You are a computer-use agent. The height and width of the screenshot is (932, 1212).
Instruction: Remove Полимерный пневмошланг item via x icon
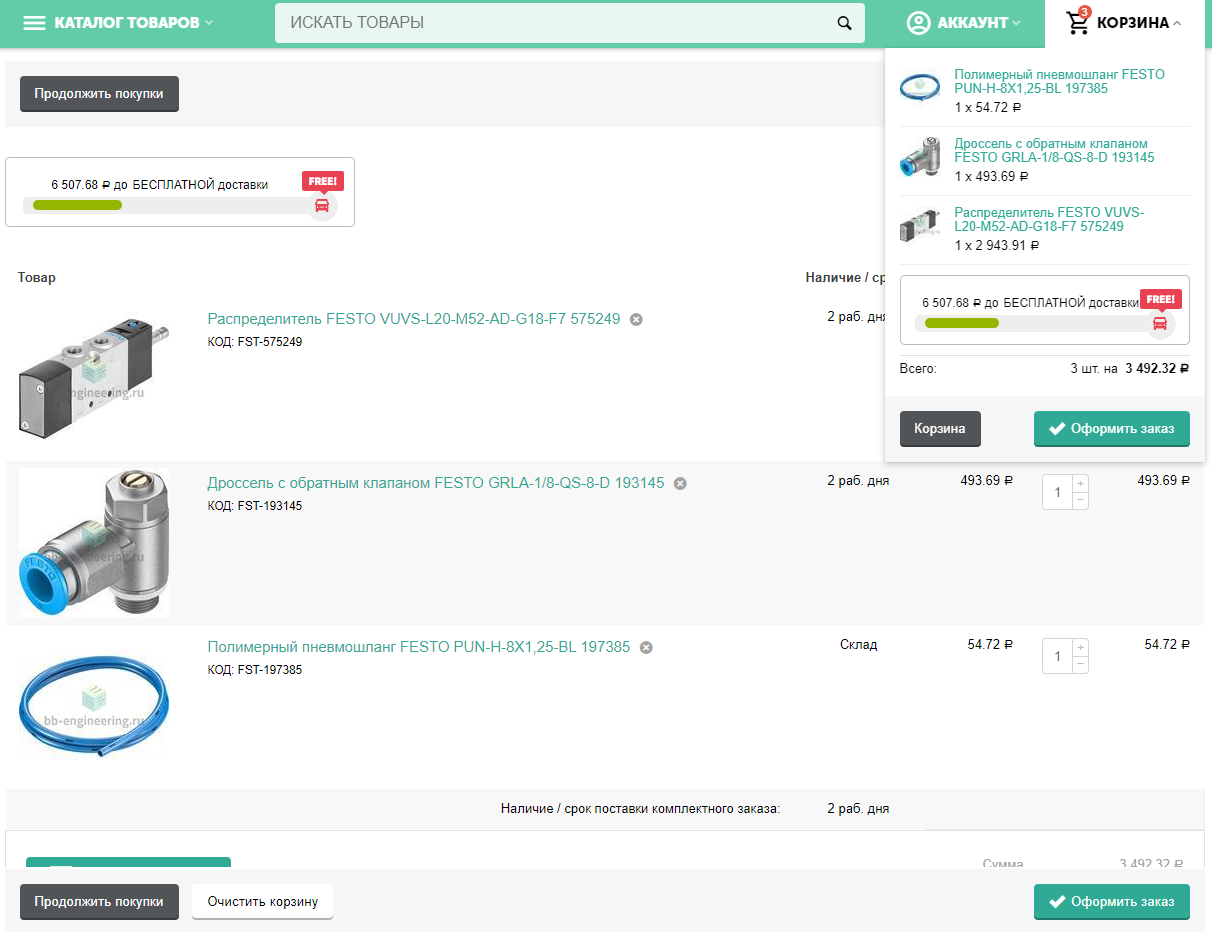pyautogui.click(x=646, y=648)
